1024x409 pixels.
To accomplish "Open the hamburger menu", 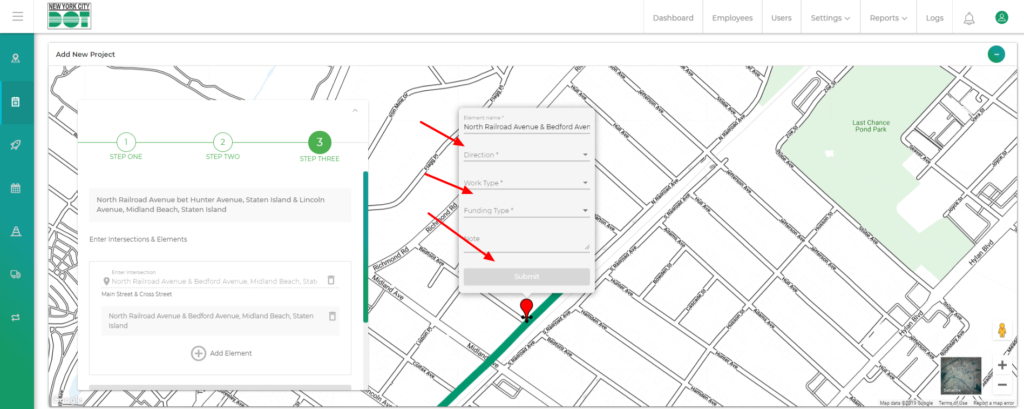I will coord(17,17).
